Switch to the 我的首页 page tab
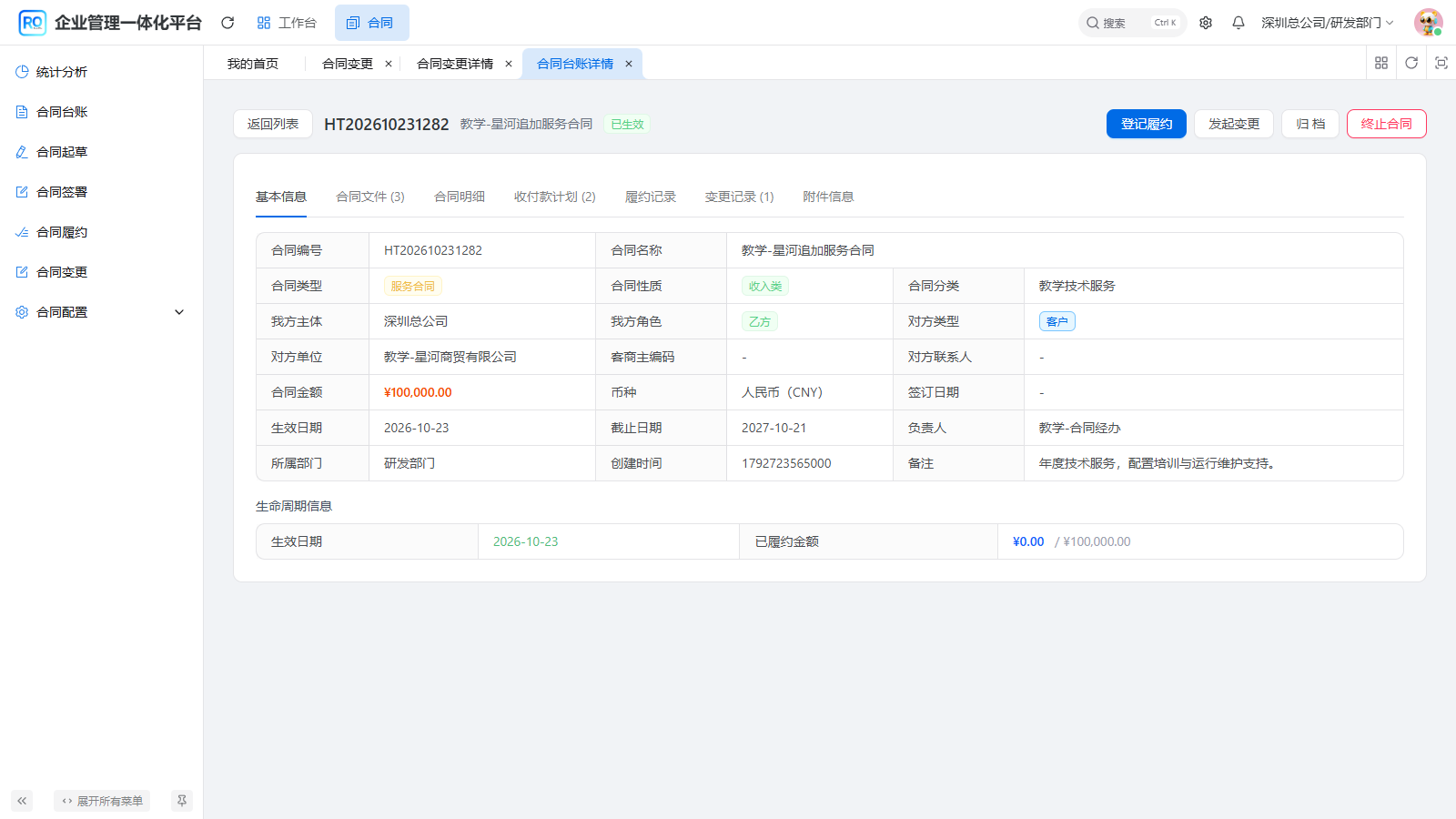The image size is (1456, 819). click(253, 64)
